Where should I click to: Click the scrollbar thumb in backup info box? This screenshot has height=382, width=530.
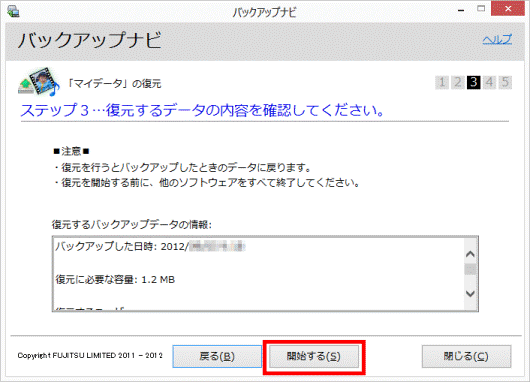coord(470,269)
